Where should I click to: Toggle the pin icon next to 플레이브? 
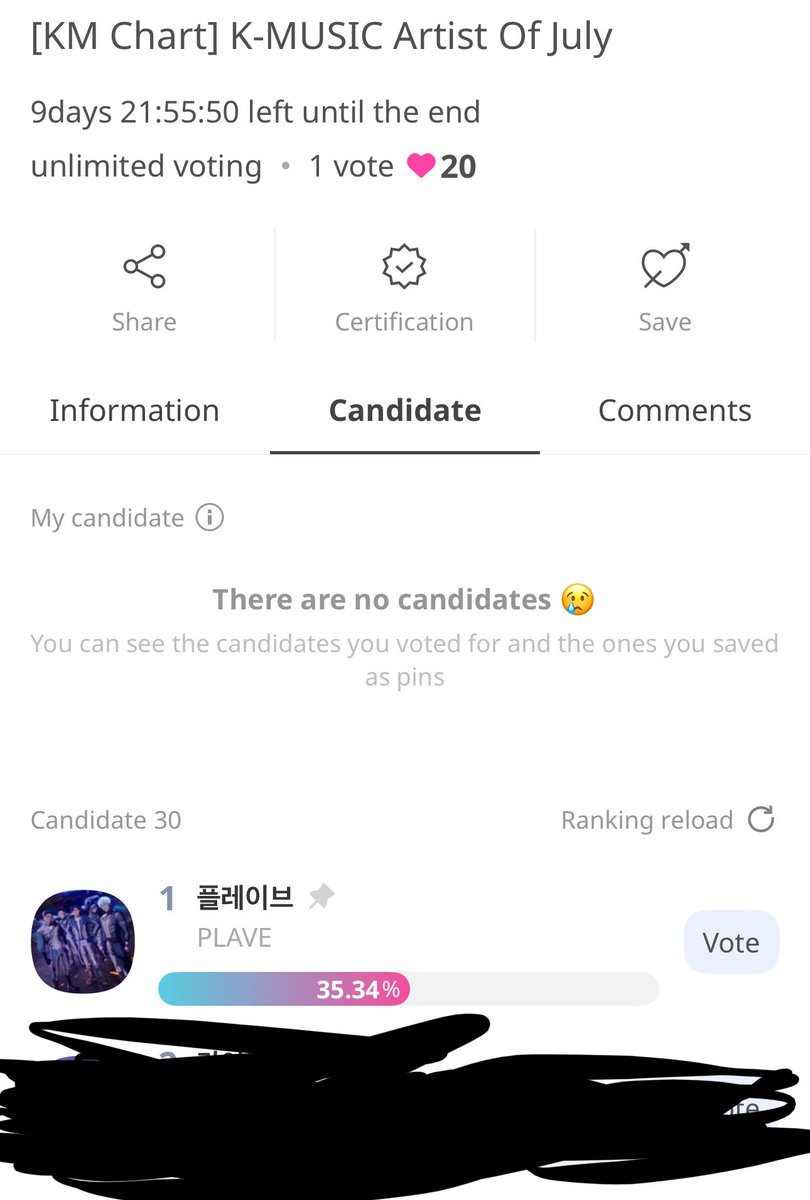321,896
